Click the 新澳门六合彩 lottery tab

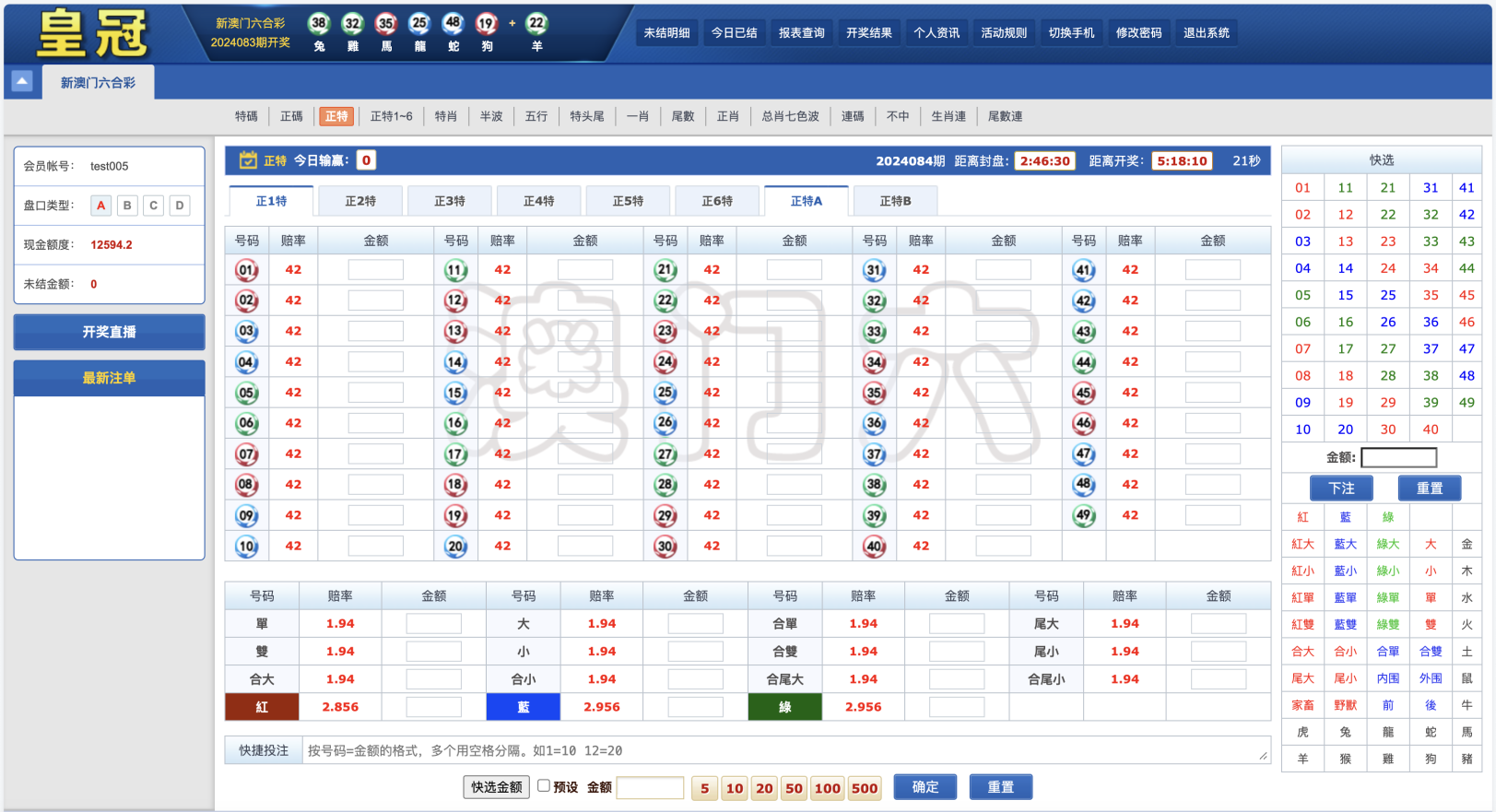pos(98,82)
